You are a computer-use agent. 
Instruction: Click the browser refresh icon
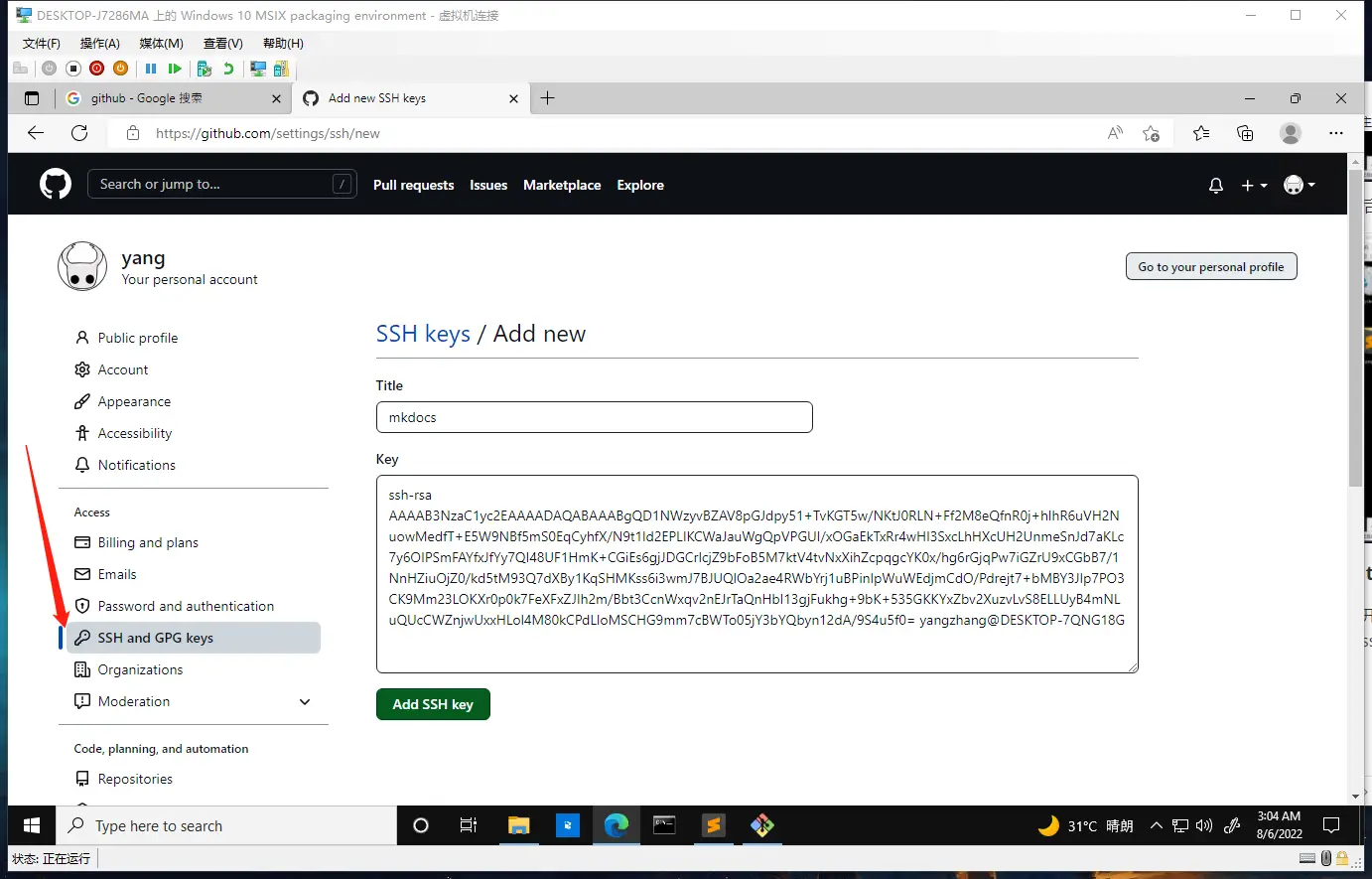pos(79,133)
